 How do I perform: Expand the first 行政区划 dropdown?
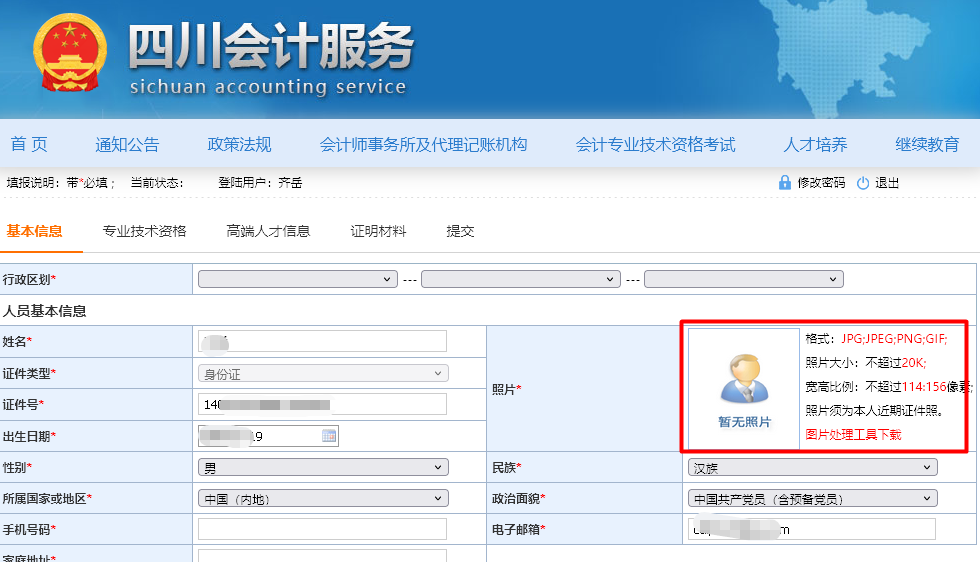[298, 279]
